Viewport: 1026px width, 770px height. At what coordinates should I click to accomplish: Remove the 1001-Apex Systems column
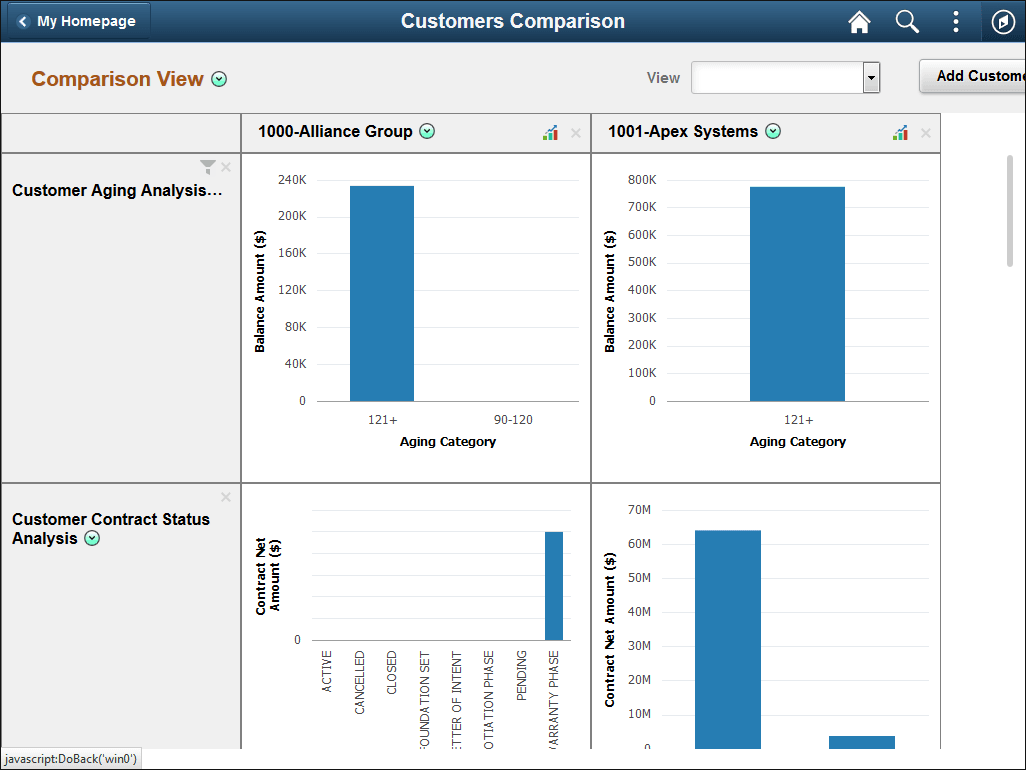click(x=925, y=132)
